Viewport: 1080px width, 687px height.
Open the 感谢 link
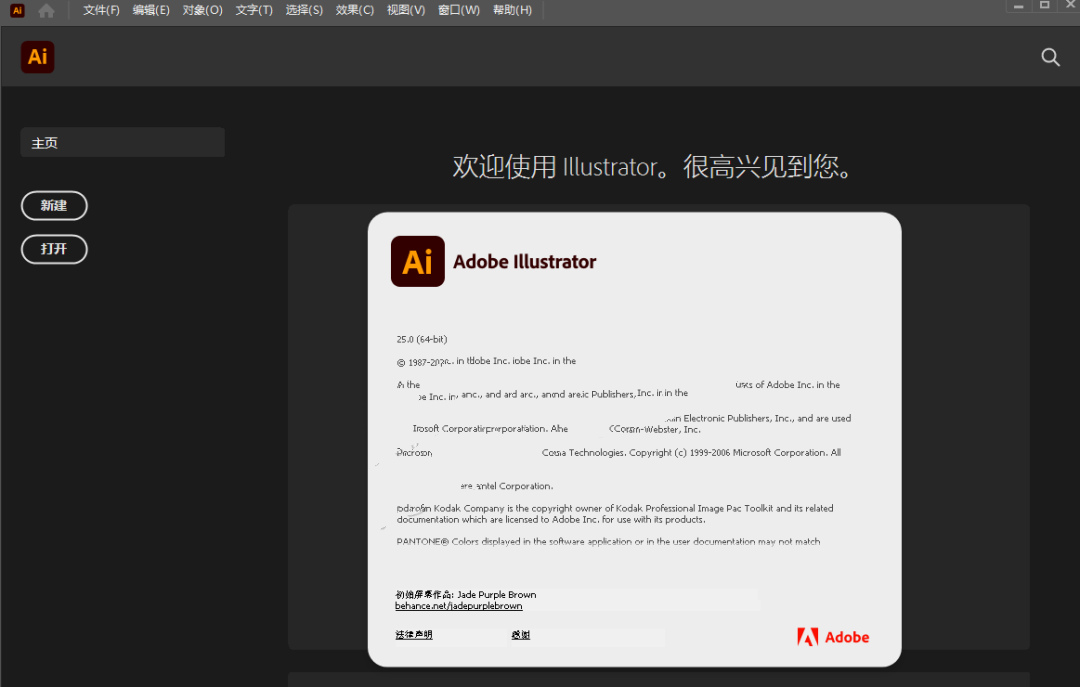click(521, 635)
